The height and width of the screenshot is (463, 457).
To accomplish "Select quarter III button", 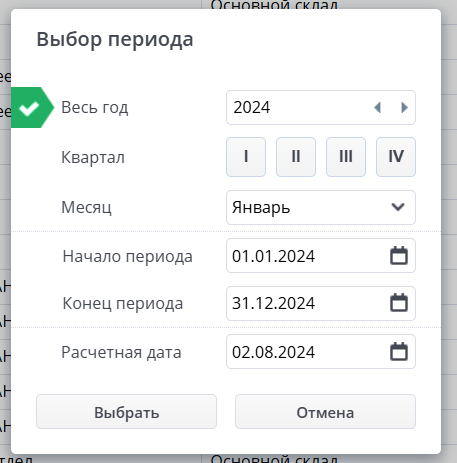I will pyautogui.click(x=346, y=157).
